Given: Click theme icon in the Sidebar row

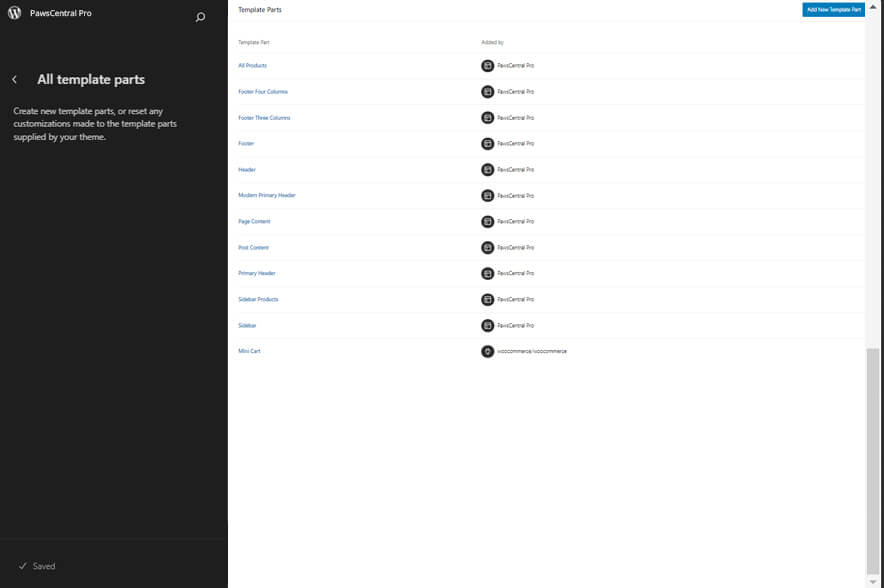Looking at the screenshot, I should click(488, 326).
